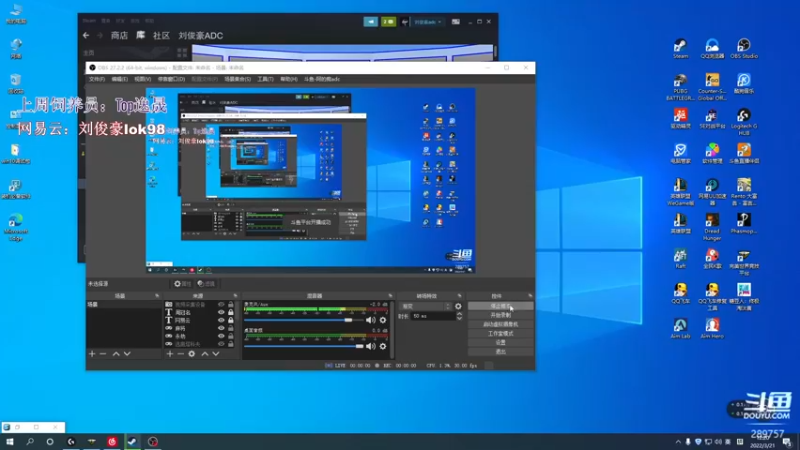
Task: Pop out the Sources dock panel
Action: point(235,296)
